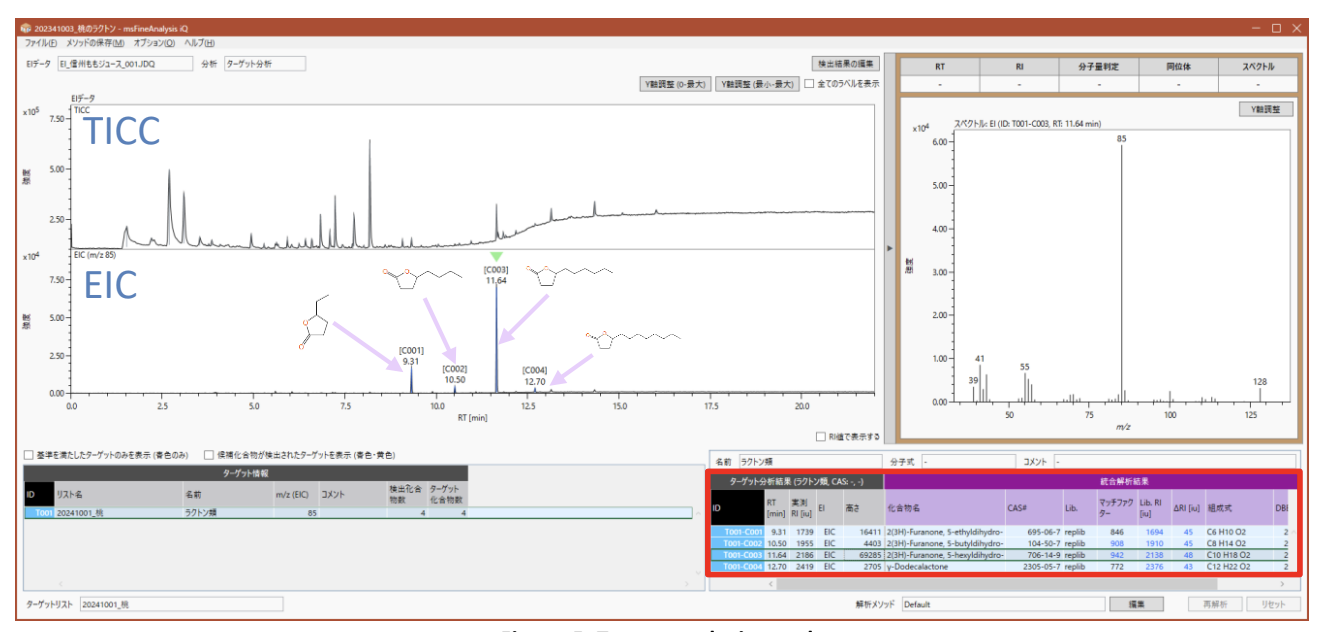1324x632 pixels.
Task: Check 基準を満たしたターゲットのみを表示 option
Action: (29, 454)
